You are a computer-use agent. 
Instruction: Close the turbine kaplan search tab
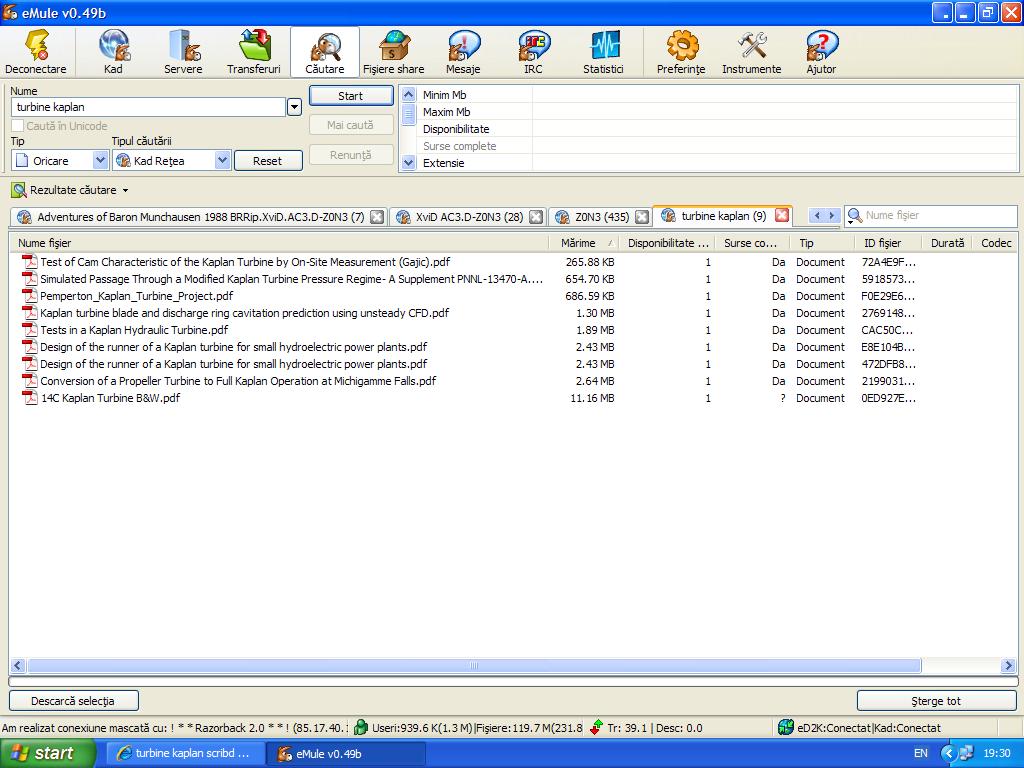pos(782,216)
